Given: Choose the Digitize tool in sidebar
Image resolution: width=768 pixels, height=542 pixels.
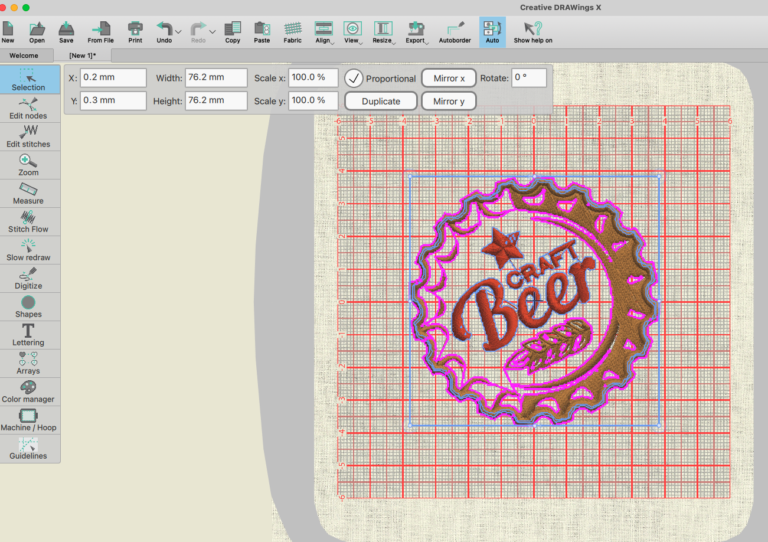Looking at the screenshot, I should tap(29, 277).
